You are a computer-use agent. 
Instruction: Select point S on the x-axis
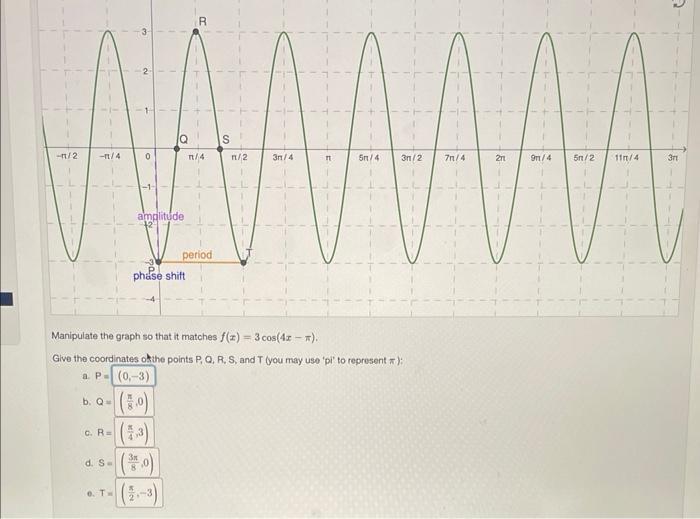[x=220, y=149]
